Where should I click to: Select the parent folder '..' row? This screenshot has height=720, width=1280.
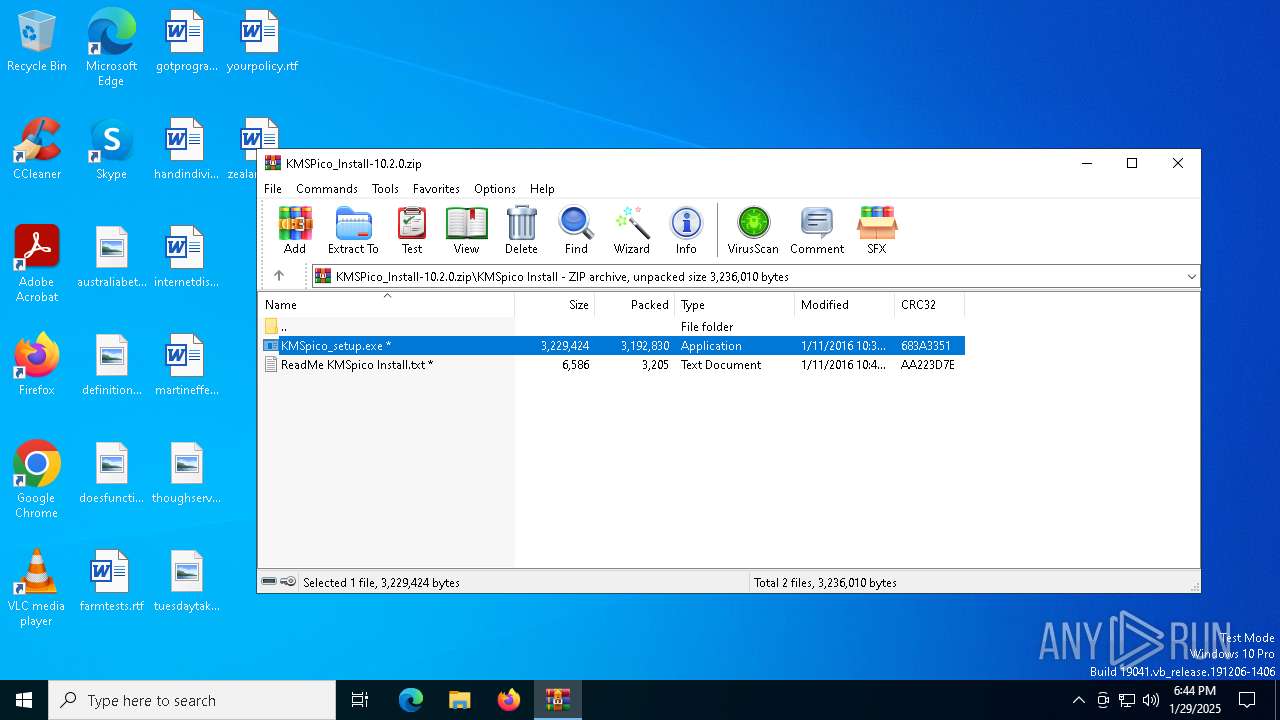(x=612, y=327)
